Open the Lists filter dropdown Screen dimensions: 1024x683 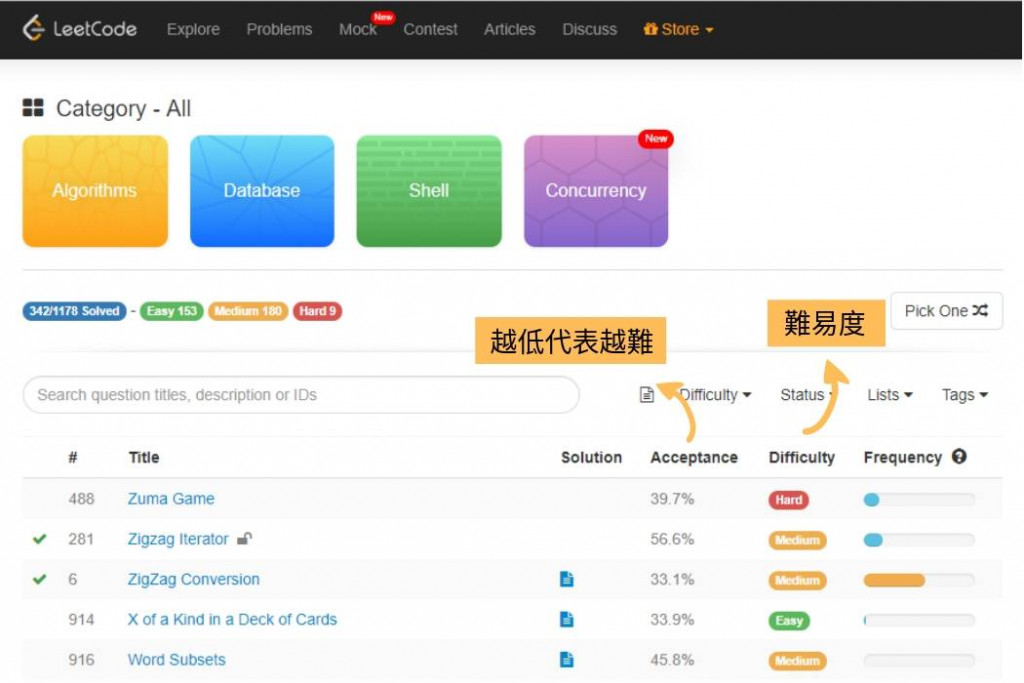(x=889, y=395)
